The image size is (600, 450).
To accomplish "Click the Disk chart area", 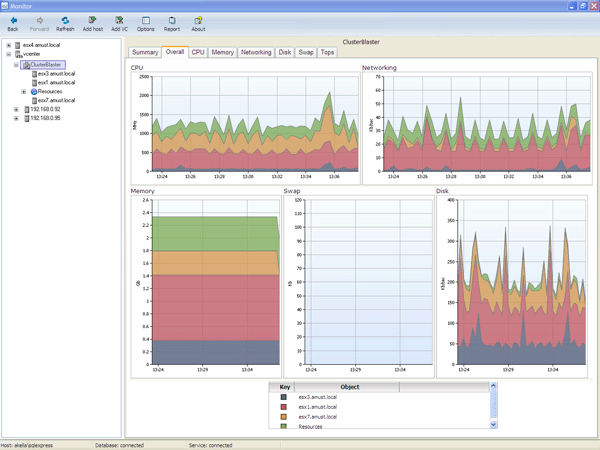I will (512, 287).
